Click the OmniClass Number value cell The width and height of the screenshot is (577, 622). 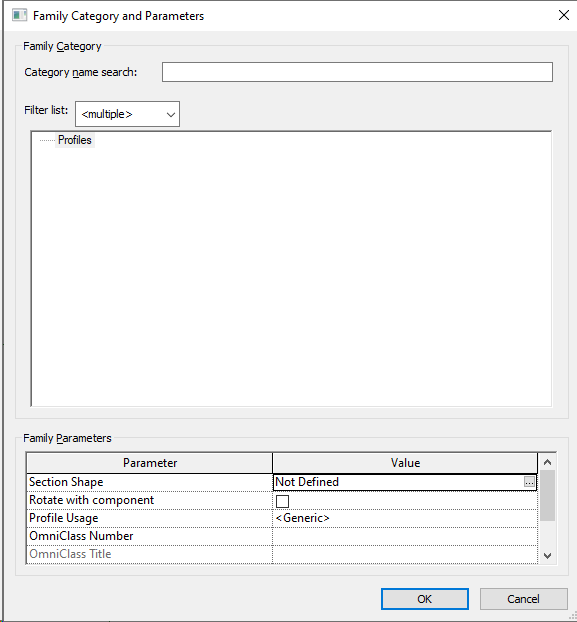point(405,536)
